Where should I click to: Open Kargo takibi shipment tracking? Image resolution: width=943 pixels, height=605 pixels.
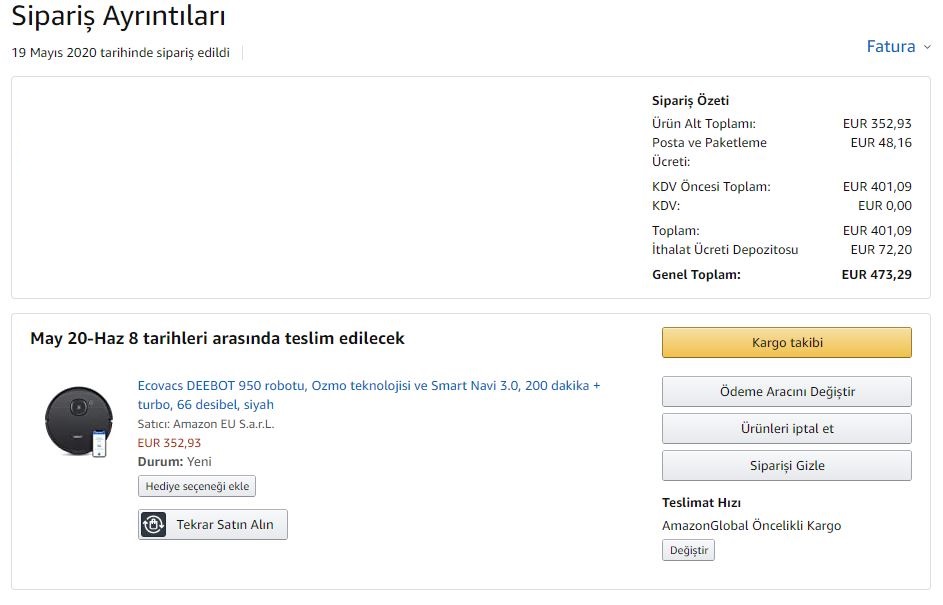click(787, 343)
